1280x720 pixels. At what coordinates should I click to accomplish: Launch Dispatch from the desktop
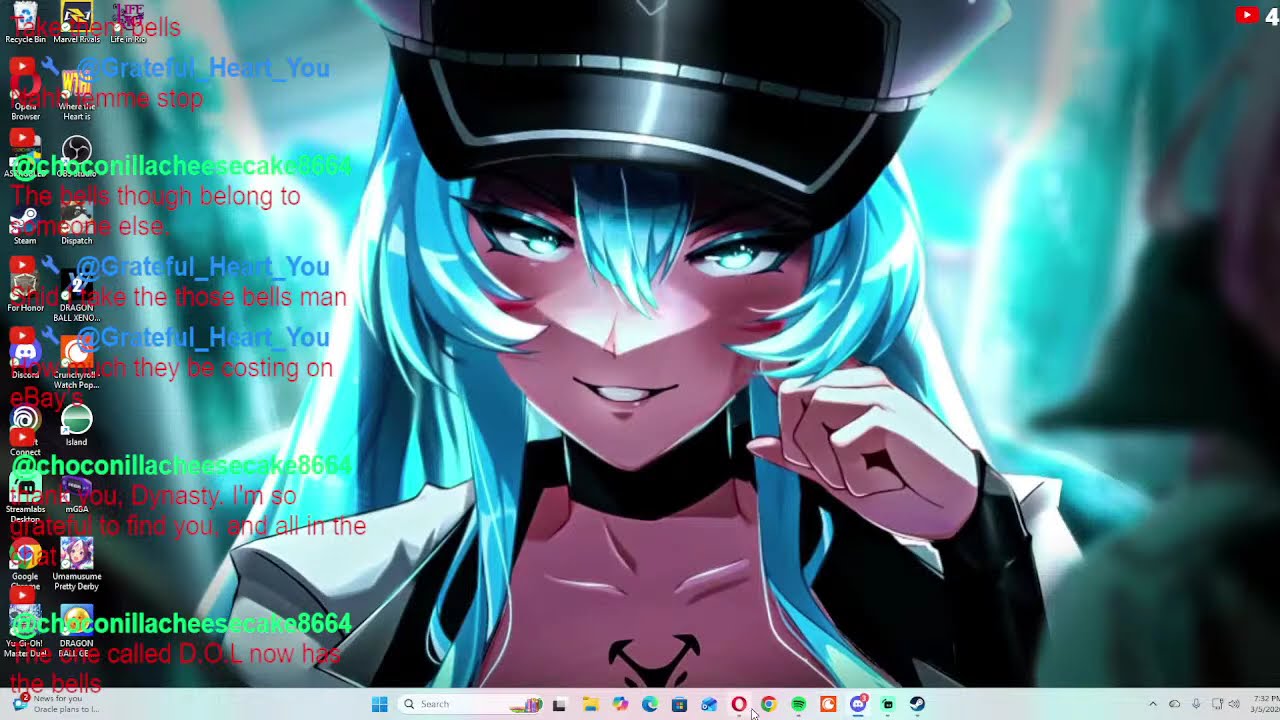77,224
